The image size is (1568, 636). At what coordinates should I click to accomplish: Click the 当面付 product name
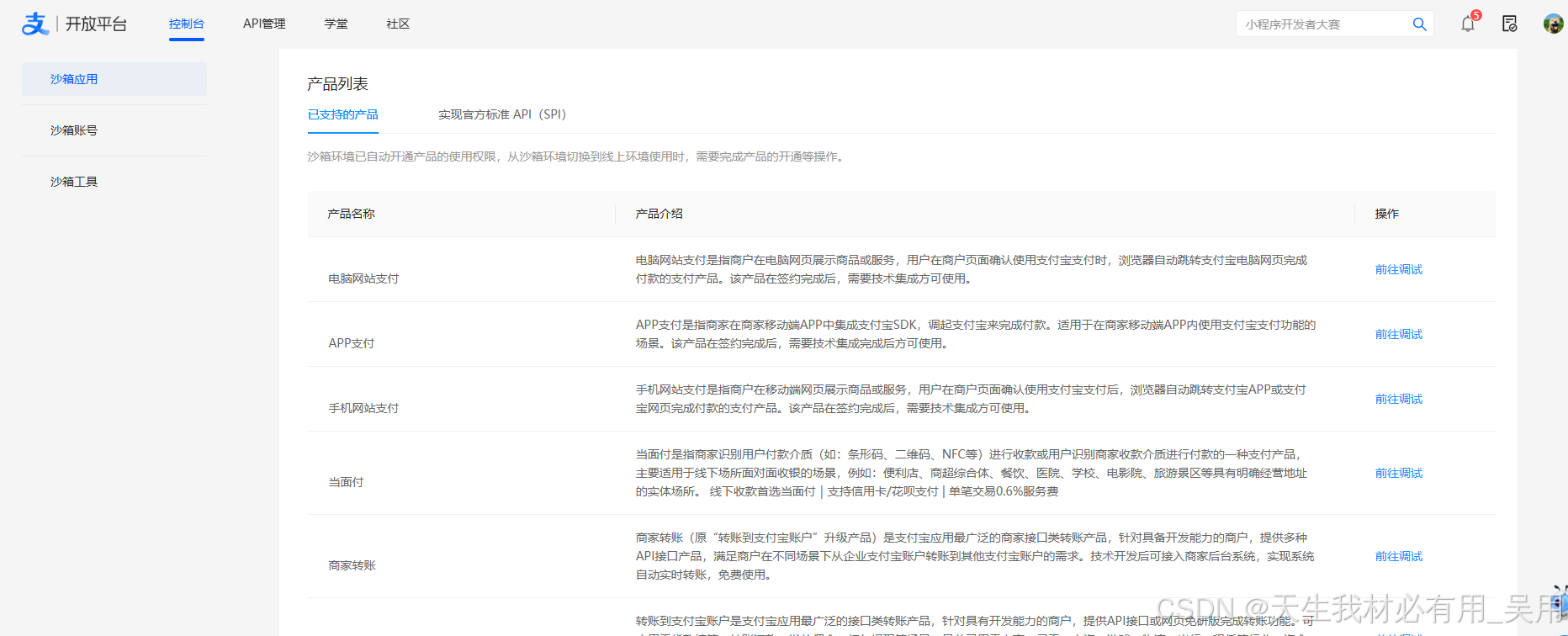pyautogui.click(x=346, y=482)
